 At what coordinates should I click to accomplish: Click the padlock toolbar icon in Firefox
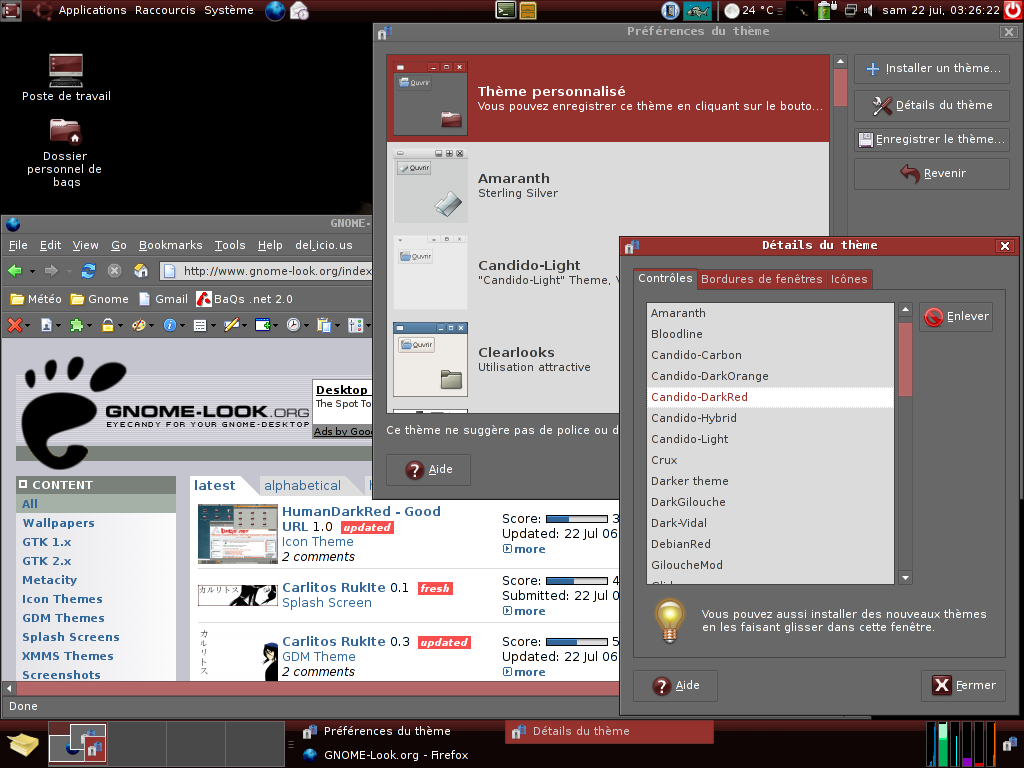tap(108, 325)
